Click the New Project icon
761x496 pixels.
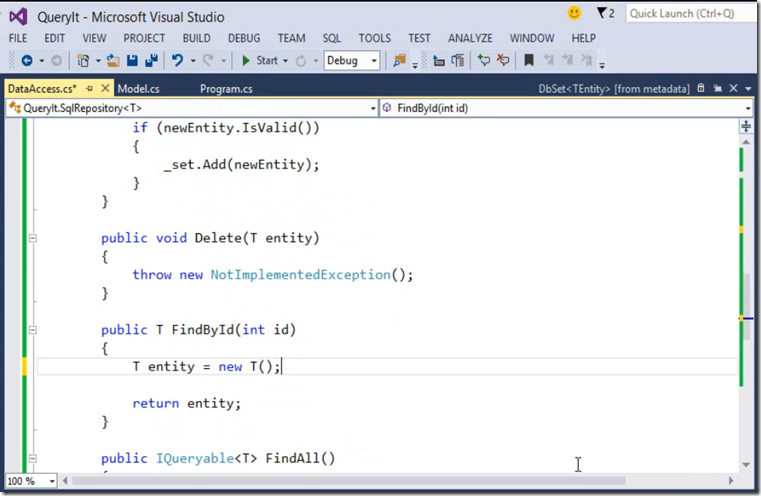point(83,61)
